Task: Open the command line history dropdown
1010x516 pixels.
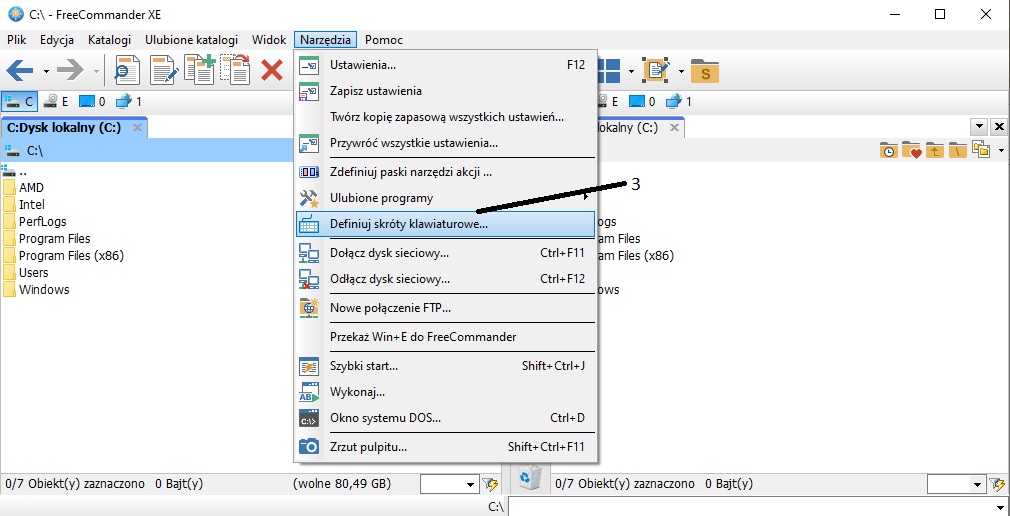Action: click(1002, 506)
